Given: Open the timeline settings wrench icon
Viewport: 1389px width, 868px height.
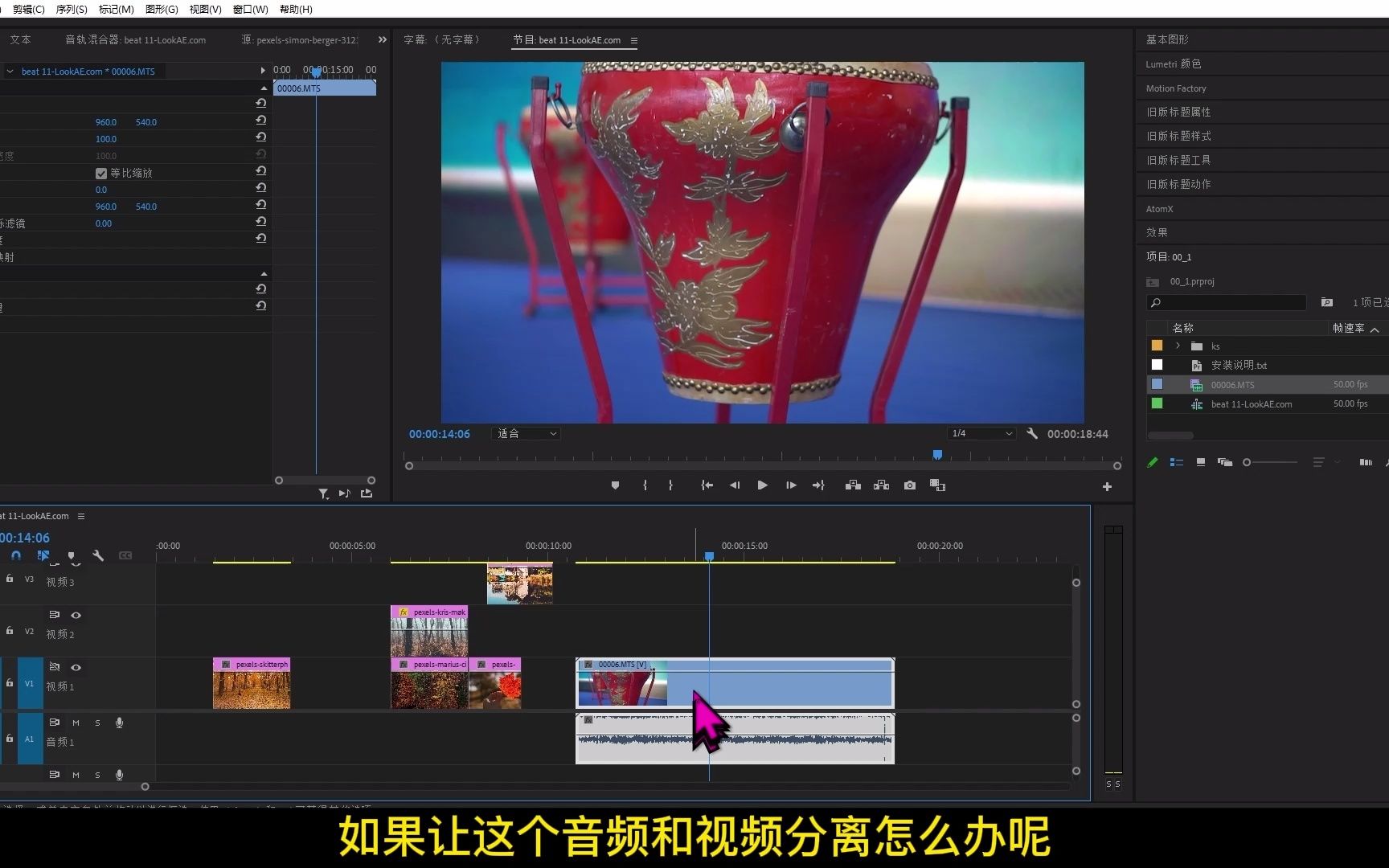Looking at the screenshot, I should [x=98, y=555].
